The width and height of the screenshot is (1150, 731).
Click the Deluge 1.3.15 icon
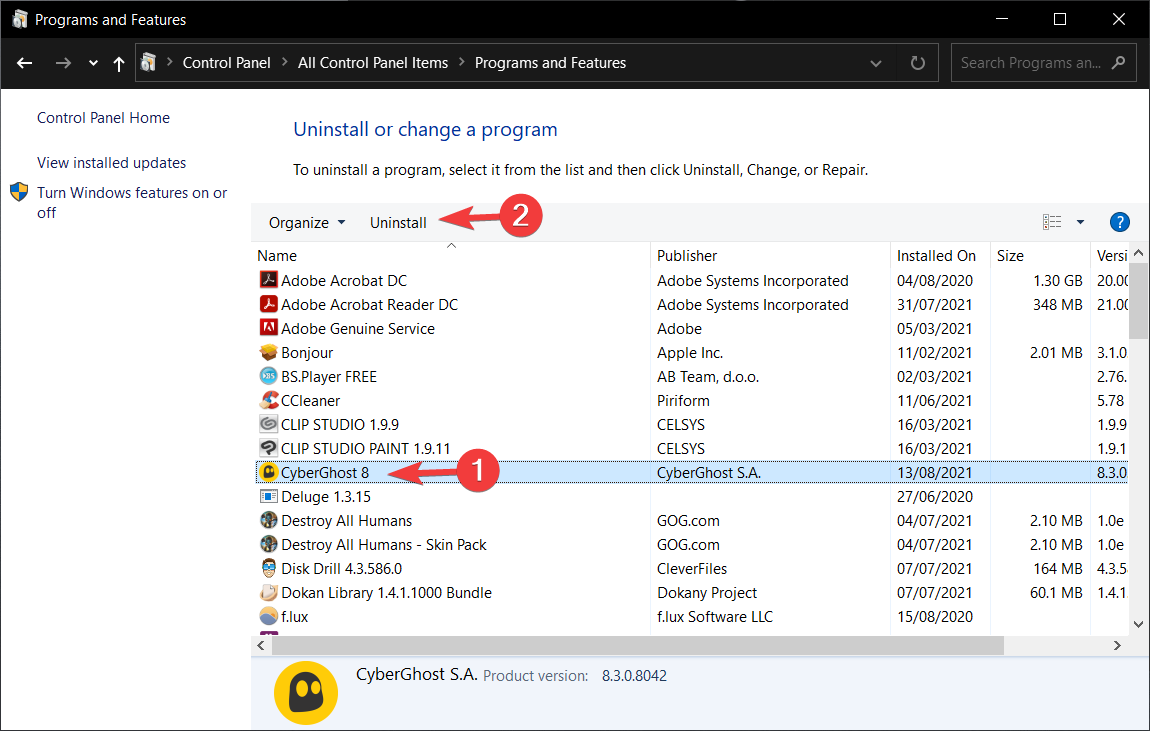click(268, 496)
